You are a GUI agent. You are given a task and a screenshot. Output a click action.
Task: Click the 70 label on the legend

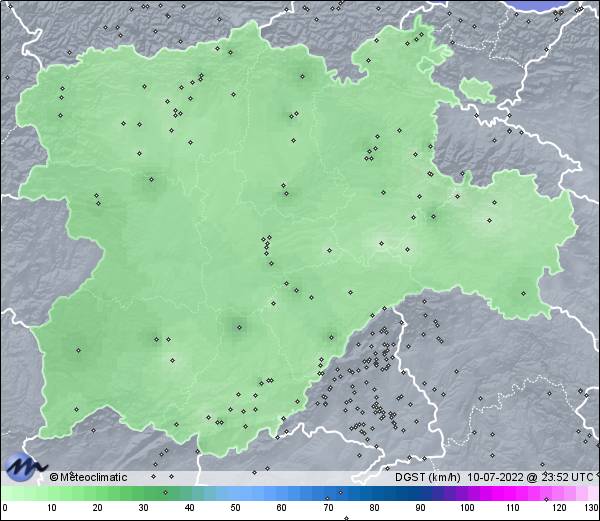[x=327, y=509]
